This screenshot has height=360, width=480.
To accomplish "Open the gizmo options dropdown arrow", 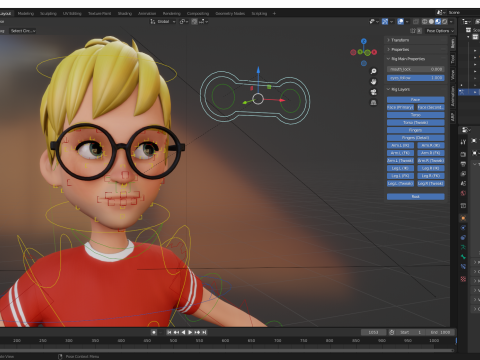I will pyautogui.click(x=391, y=21).
